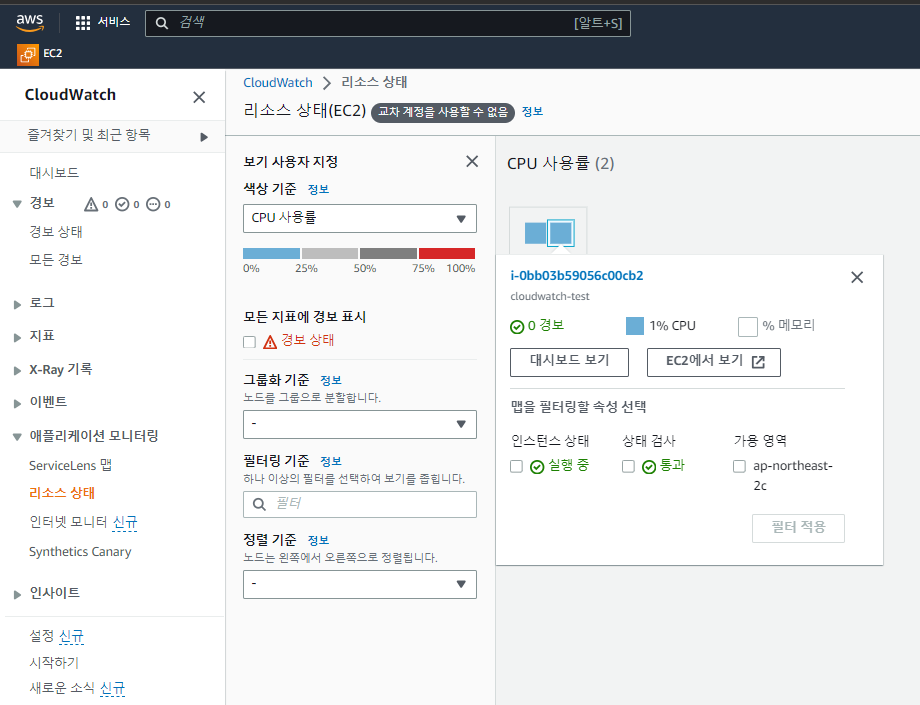This screenshot has width=920, height=705.
Task: Click the EC2 instance node icon in map
Action: [548, 233]
